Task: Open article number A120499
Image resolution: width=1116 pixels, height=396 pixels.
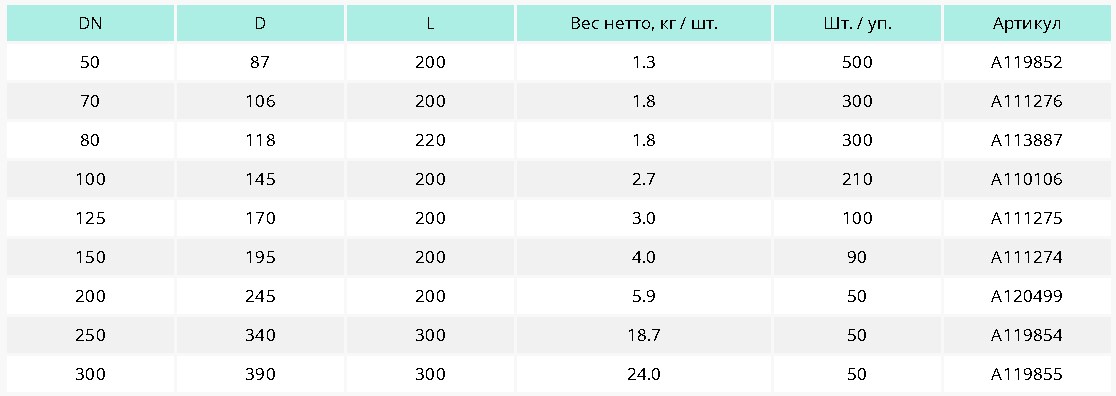Action: 1027,296
